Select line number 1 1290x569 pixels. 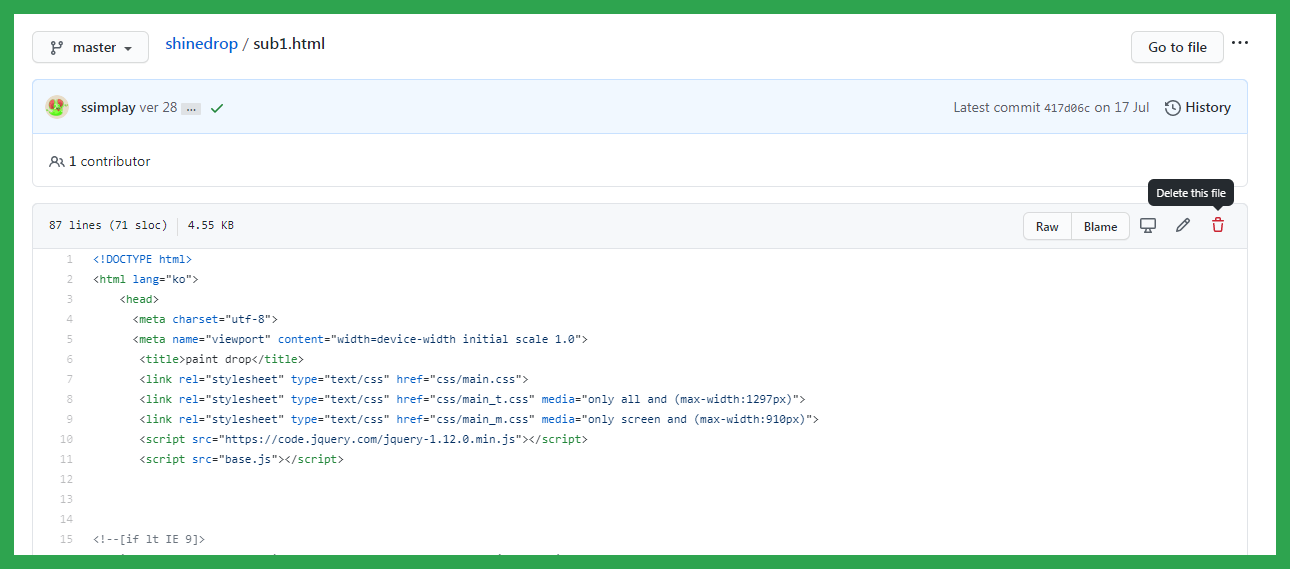[x=69, y=259]
